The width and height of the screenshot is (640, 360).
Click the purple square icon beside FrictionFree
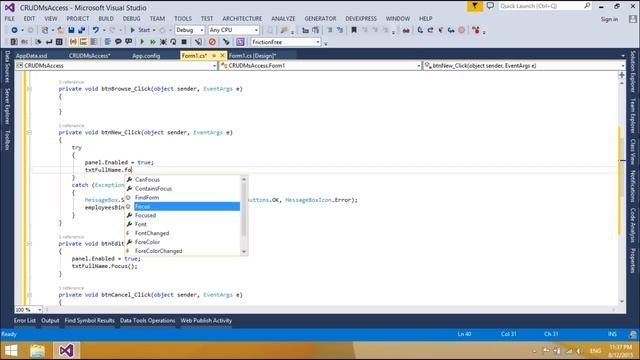coord(240,42)
